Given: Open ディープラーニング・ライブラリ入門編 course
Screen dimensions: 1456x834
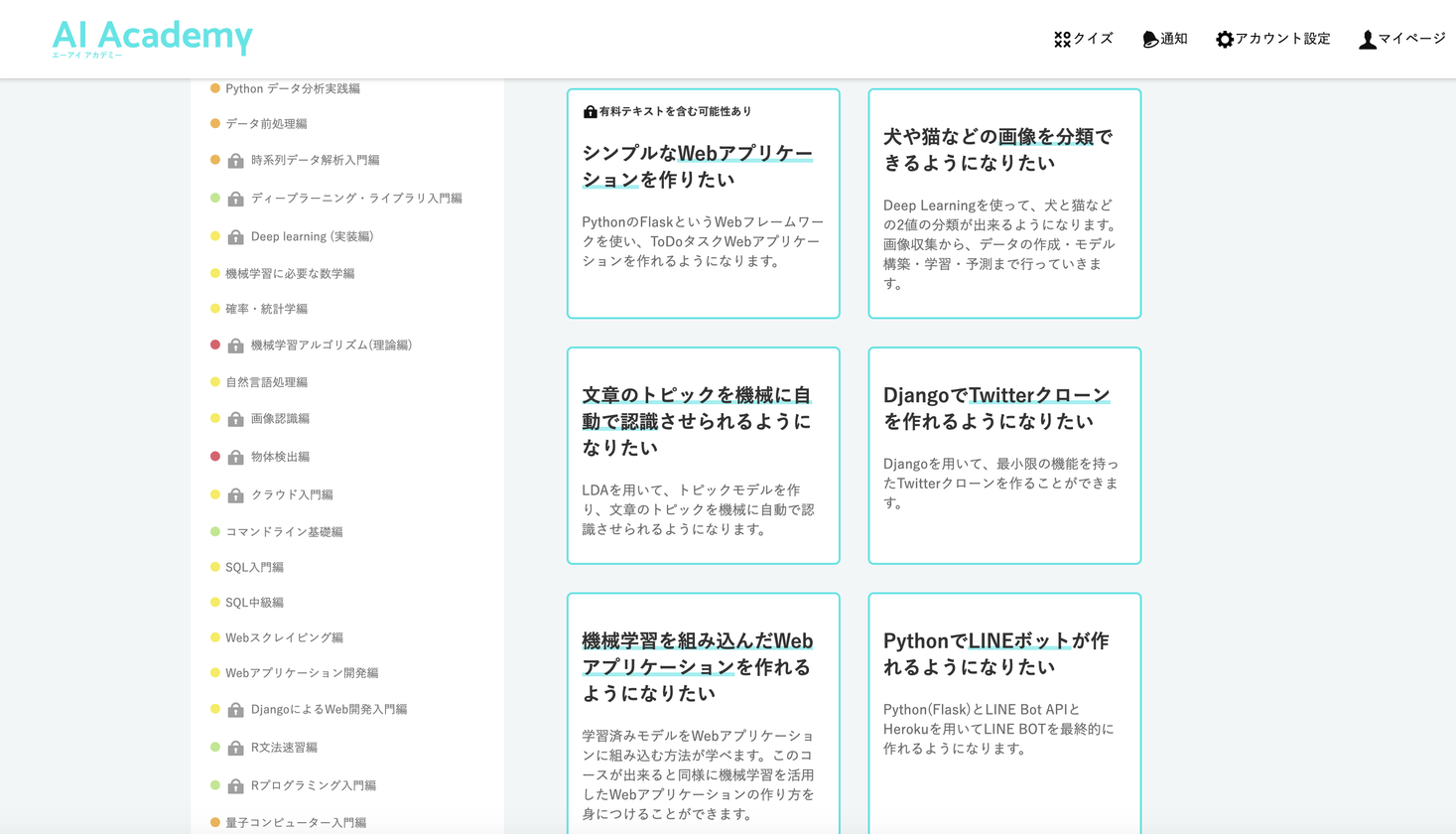Looking at the screenshot, I should click(356, 199).
